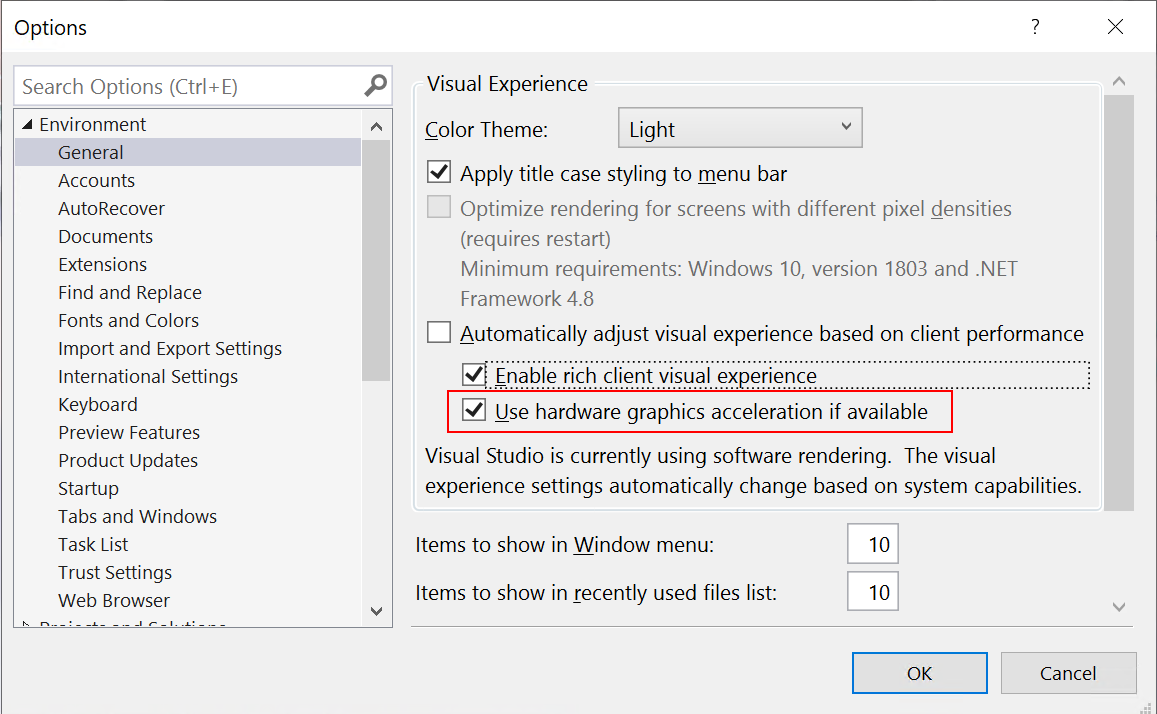Open Task List options

point(93,545)
